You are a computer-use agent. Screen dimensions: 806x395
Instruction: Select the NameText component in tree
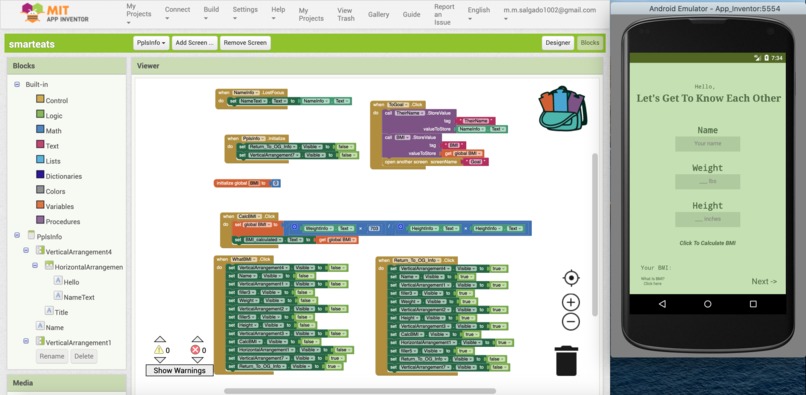[x=74, y=297]
